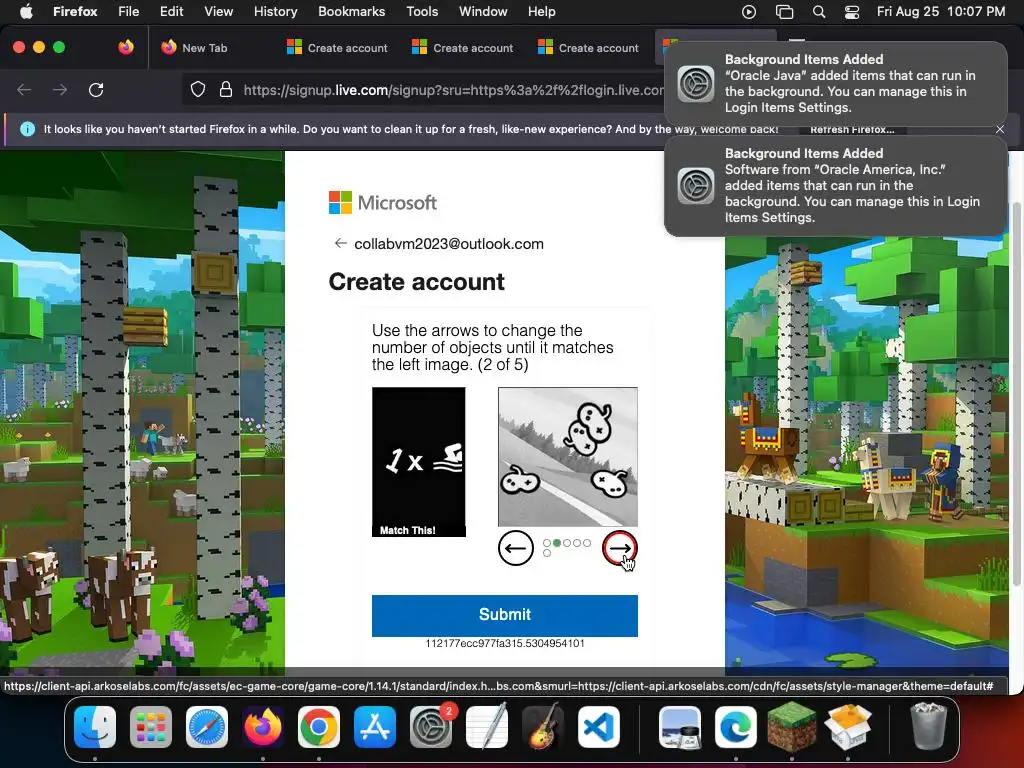The width and height of the screenshot is (1024, 768).
Task: Click the Microsoft logo
Action: click(383, 202)
